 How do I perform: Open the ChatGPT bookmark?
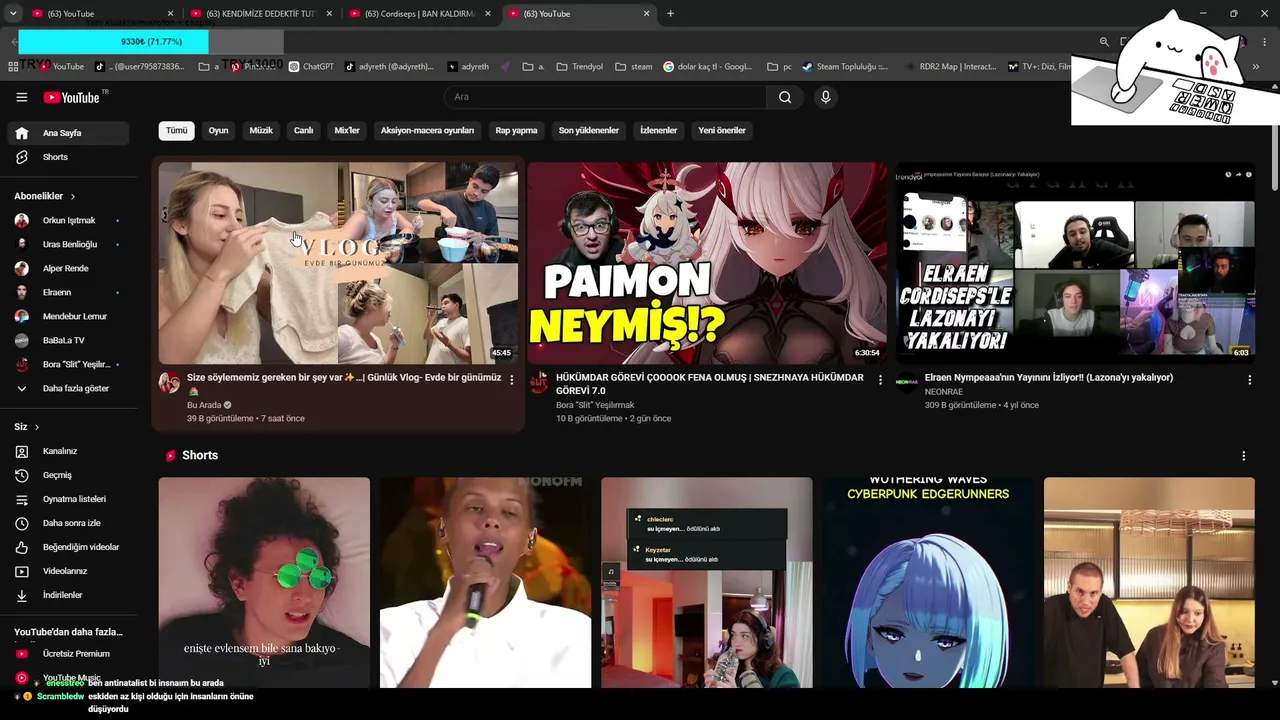pyautogui.click(x=311, y=67)
